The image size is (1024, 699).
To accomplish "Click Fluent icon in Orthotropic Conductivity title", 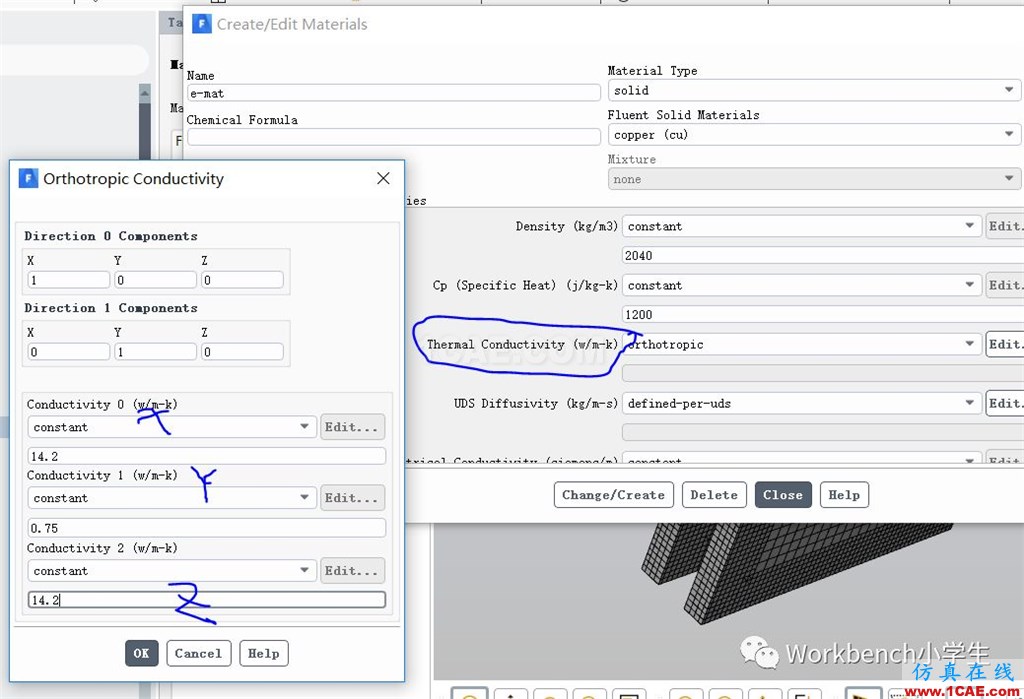I will point(28,178).
